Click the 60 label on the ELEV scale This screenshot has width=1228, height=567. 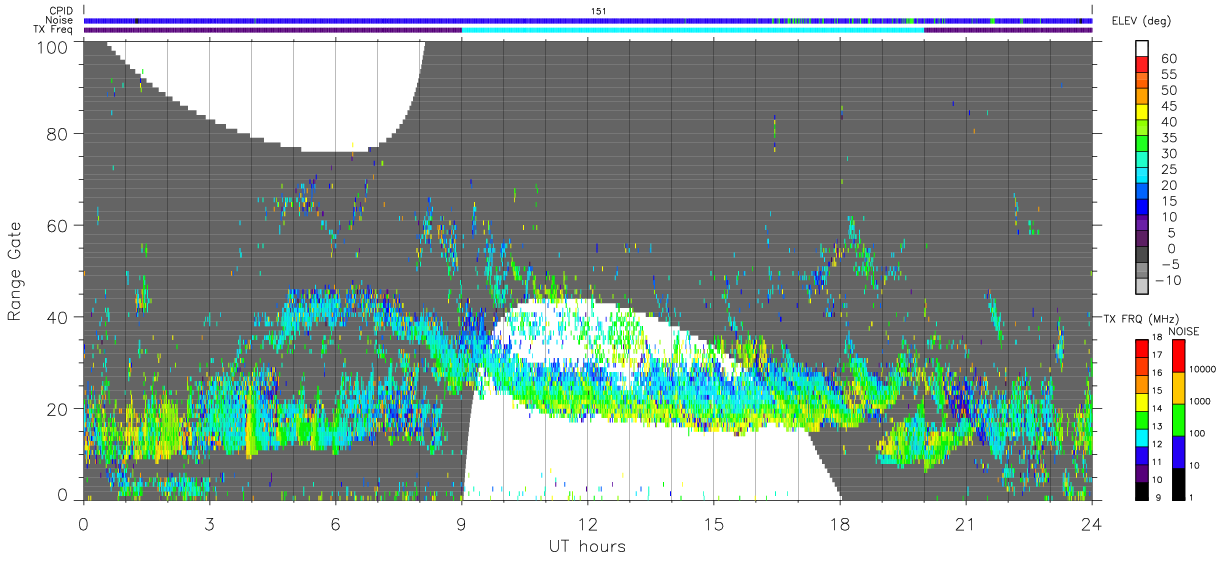tap(1168, 58)
